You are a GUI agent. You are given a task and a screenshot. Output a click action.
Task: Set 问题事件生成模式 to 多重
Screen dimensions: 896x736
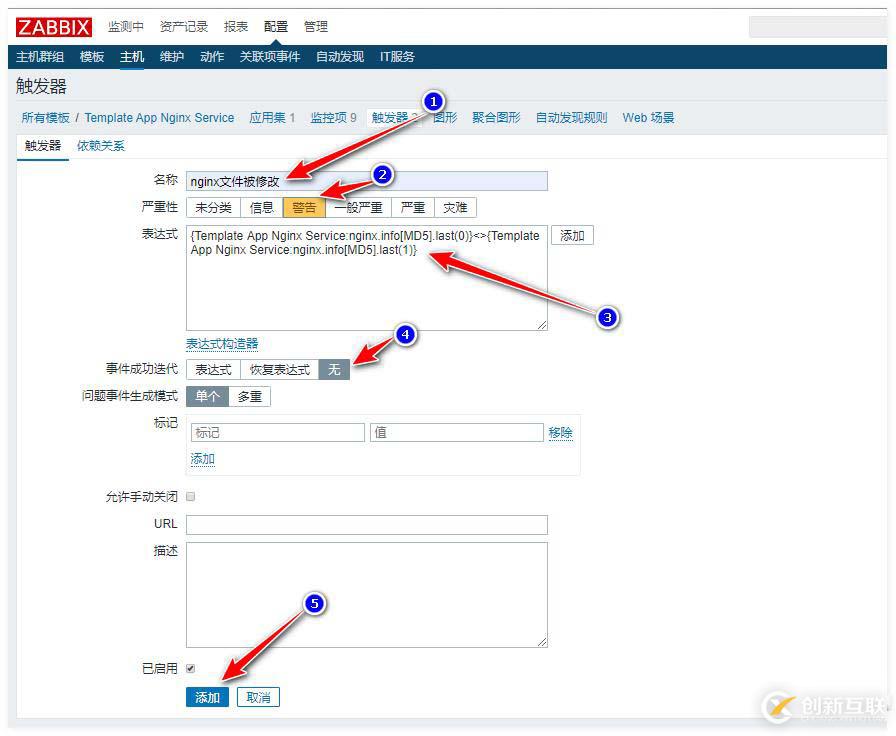point(250,396)
